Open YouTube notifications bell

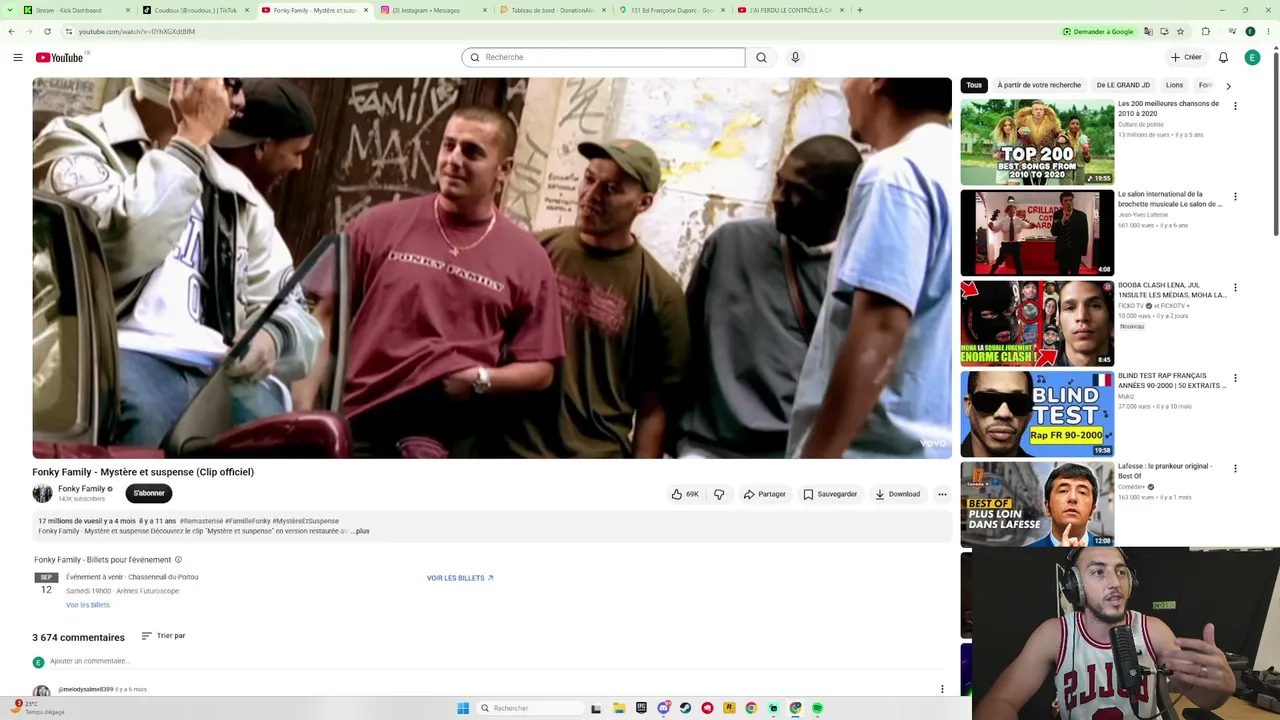(x=1223, y=57)
